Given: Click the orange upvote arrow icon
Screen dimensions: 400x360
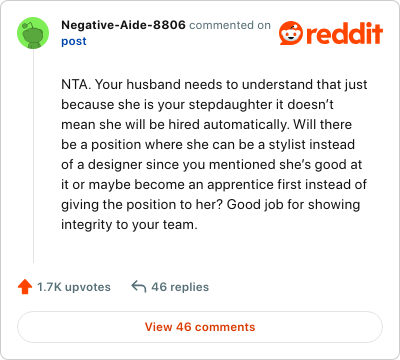Looking at the screenshot, I should coord(25,287).
